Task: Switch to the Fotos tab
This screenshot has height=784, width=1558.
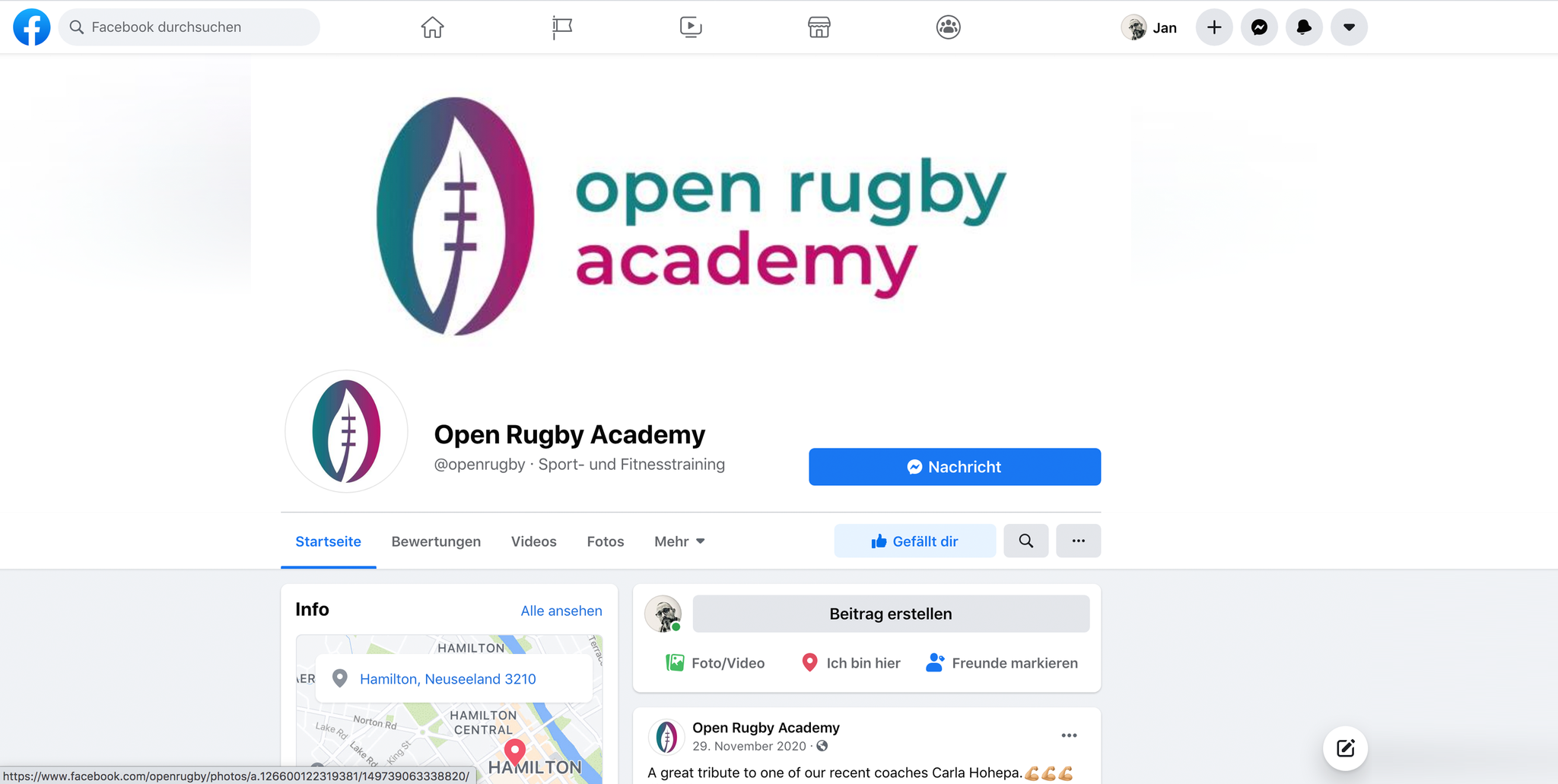Action: pyautogui.click(x=606, y=541)
